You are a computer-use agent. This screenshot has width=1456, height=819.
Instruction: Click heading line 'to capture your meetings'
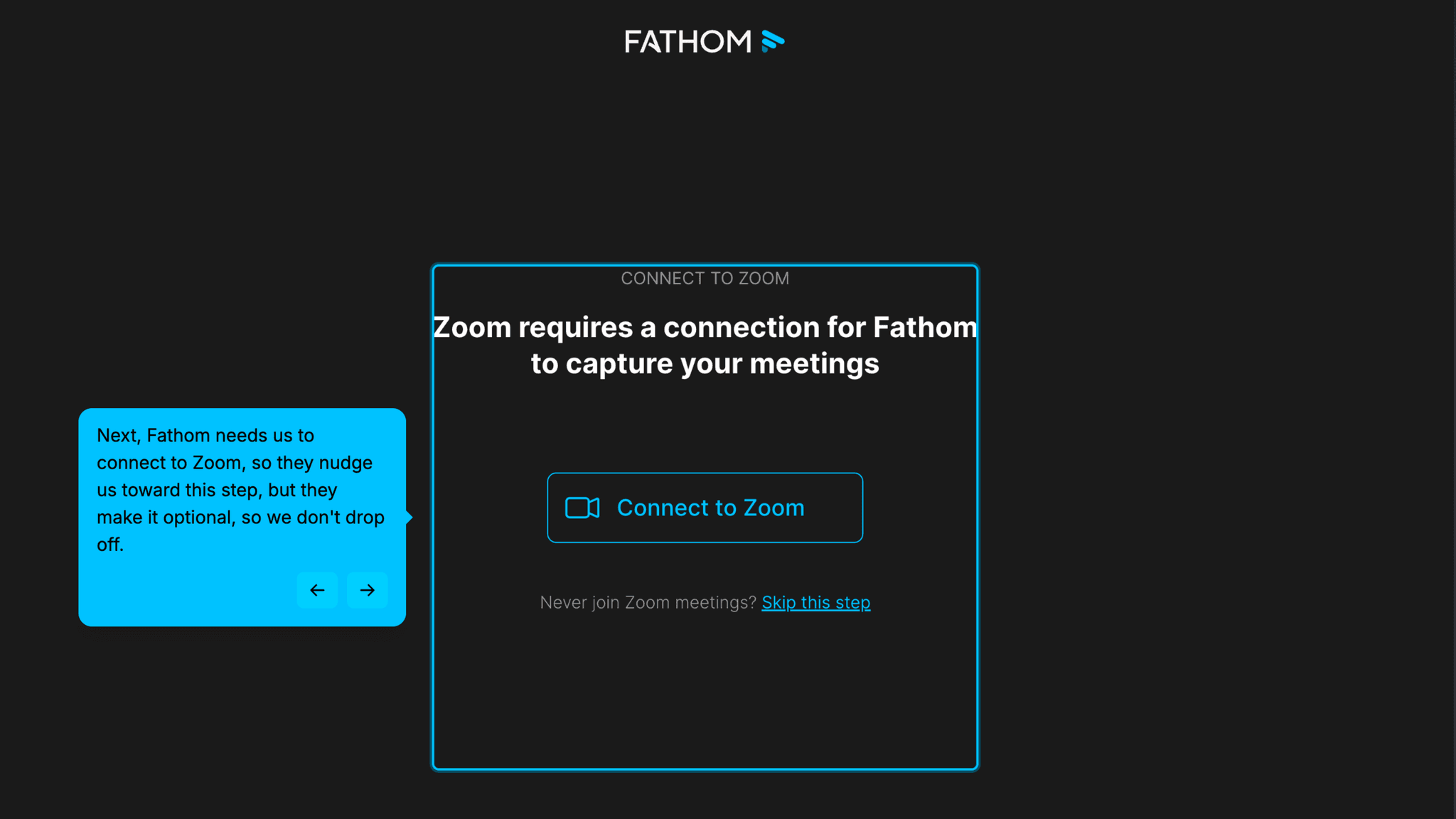705,364
